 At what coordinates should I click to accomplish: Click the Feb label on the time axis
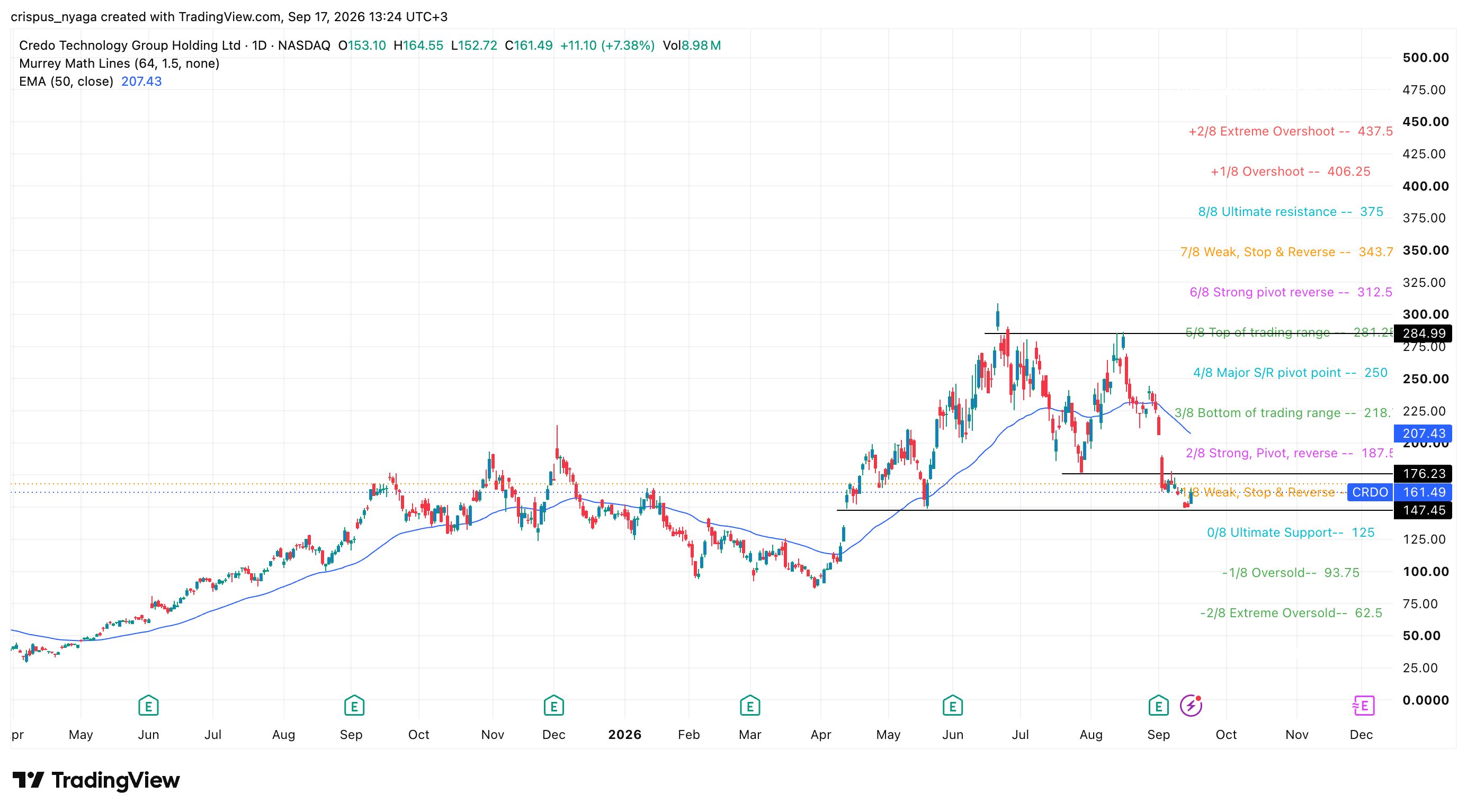click(688, 735)
